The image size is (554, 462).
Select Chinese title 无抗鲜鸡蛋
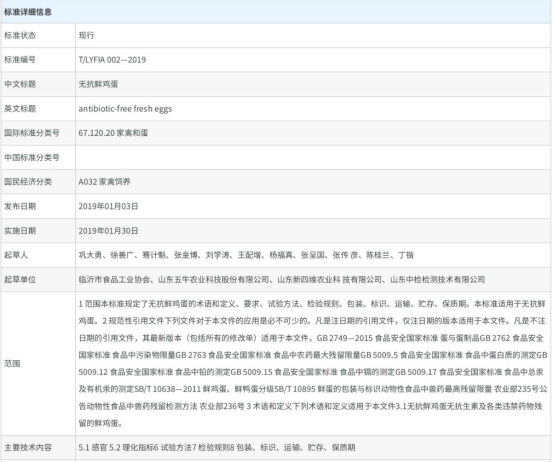click(x=98, y=84)
